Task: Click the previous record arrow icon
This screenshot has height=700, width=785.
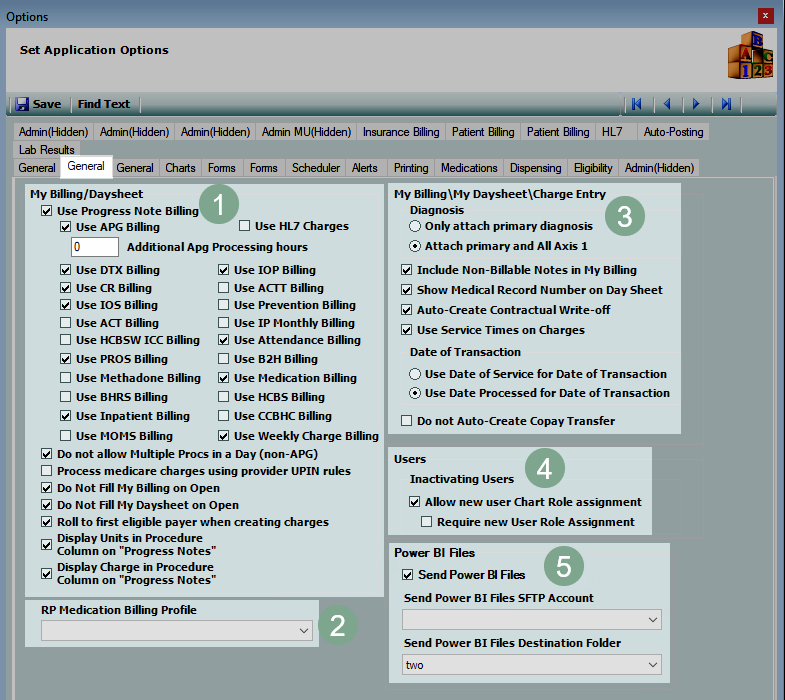Action: coord(666,104)
